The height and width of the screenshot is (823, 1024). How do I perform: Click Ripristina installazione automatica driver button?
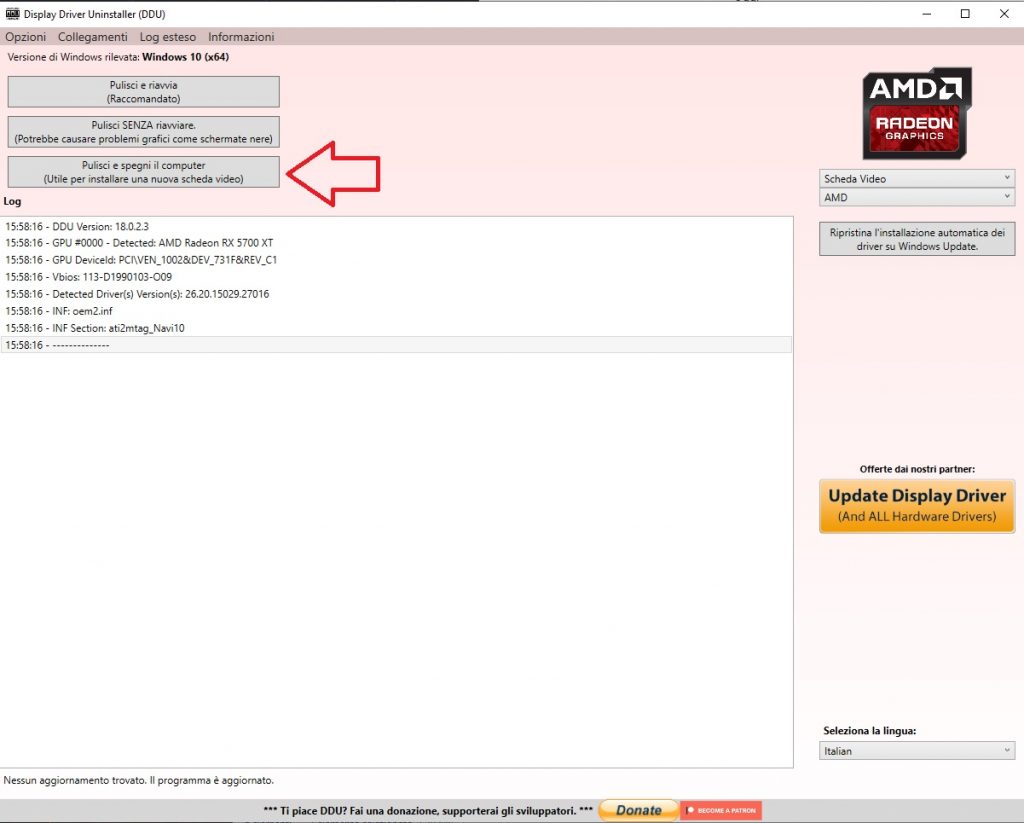pyautogui.click(x=917, y=239)
